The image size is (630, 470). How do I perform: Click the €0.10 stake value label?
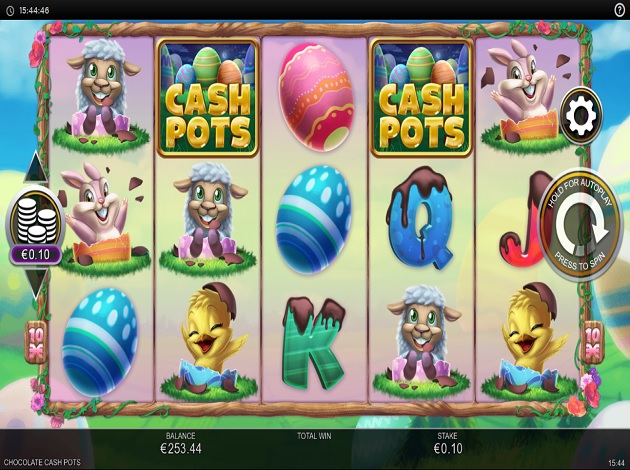pos(36,255)
